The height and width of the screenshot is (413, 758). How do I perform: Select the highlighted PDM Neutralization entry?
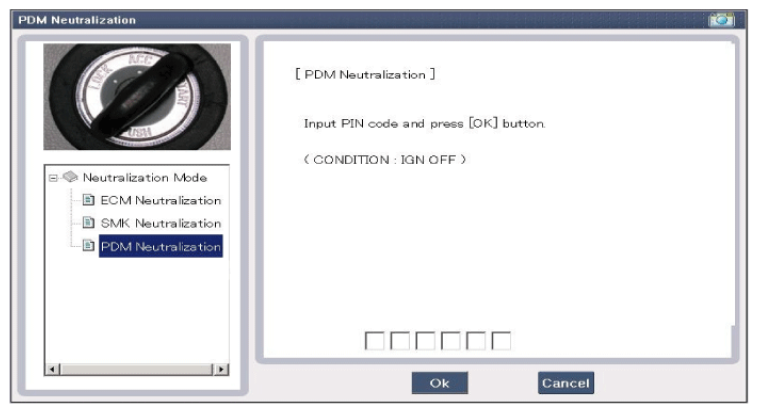coord(160,246)
